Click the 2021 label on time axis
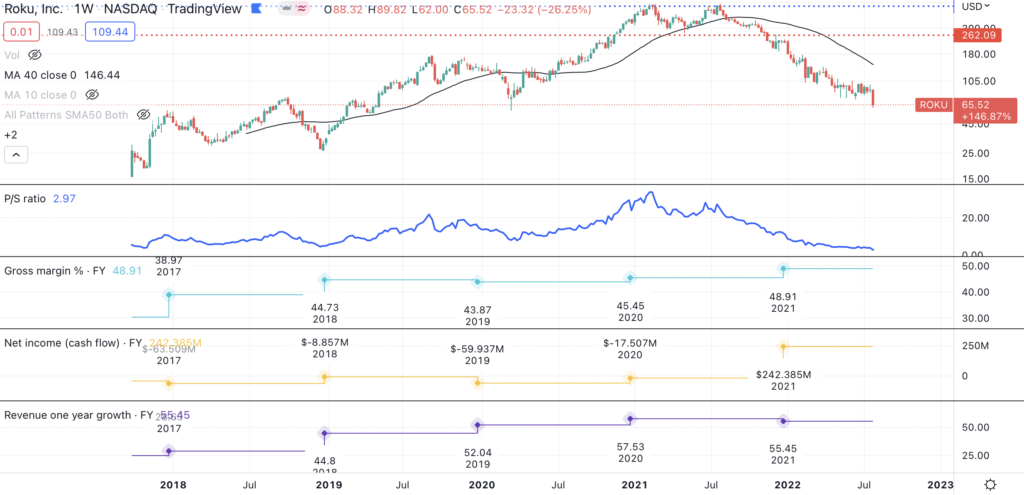 [634, 485]
